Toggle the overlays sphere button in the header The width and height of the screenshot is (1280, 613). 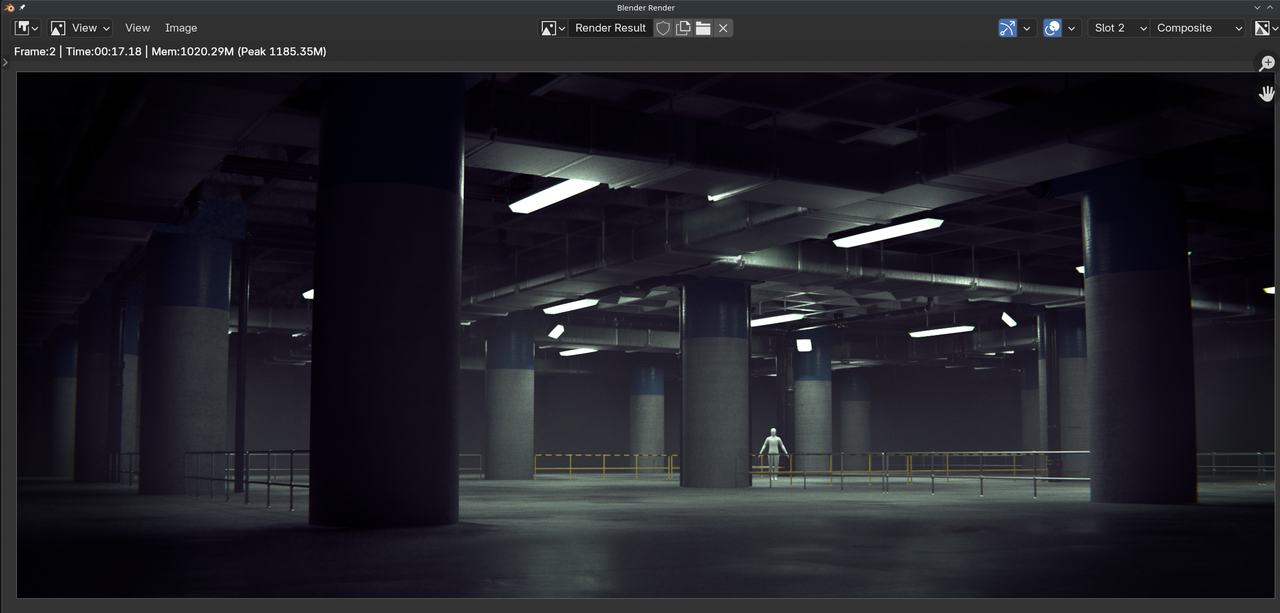point(1052,27)
